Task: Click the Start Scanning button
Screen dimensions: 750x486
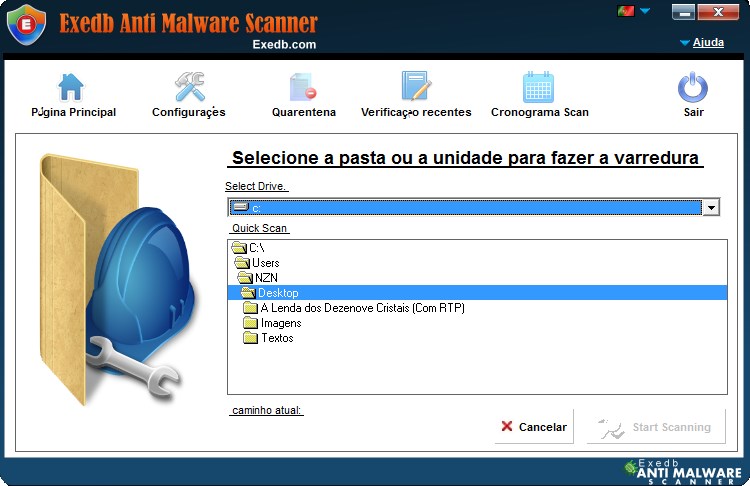Action: point(656,426)
